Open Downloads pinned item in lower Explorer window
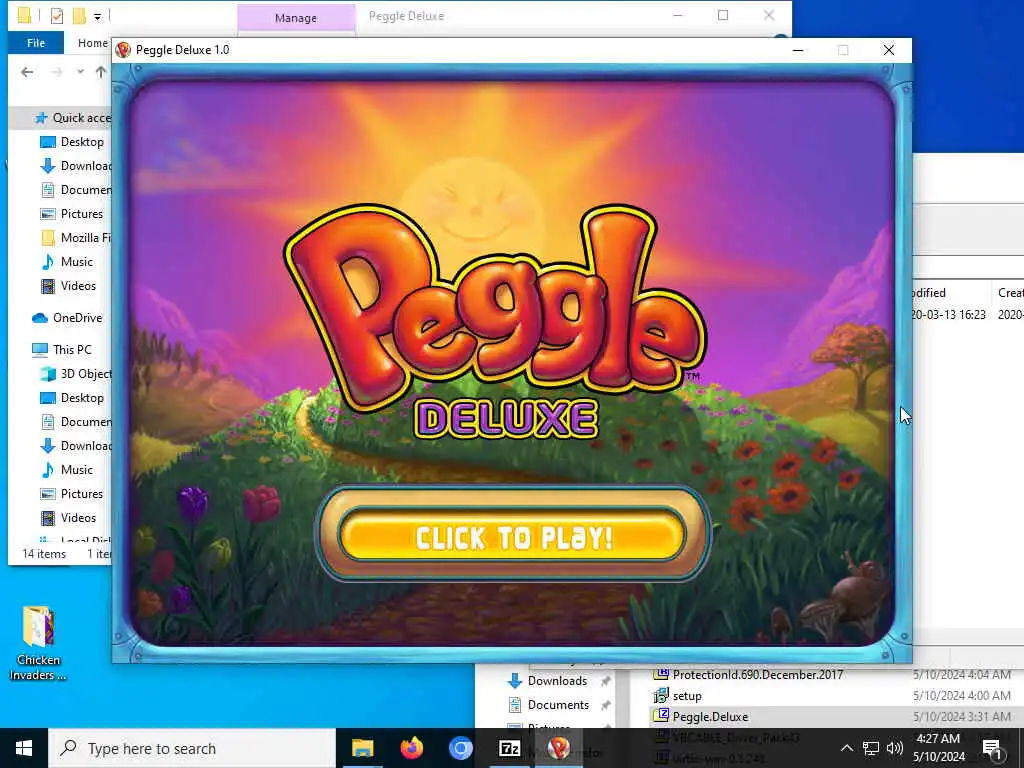Image resolution: width=1024 pixels, height=768 pixels. [x=557, y=680]
